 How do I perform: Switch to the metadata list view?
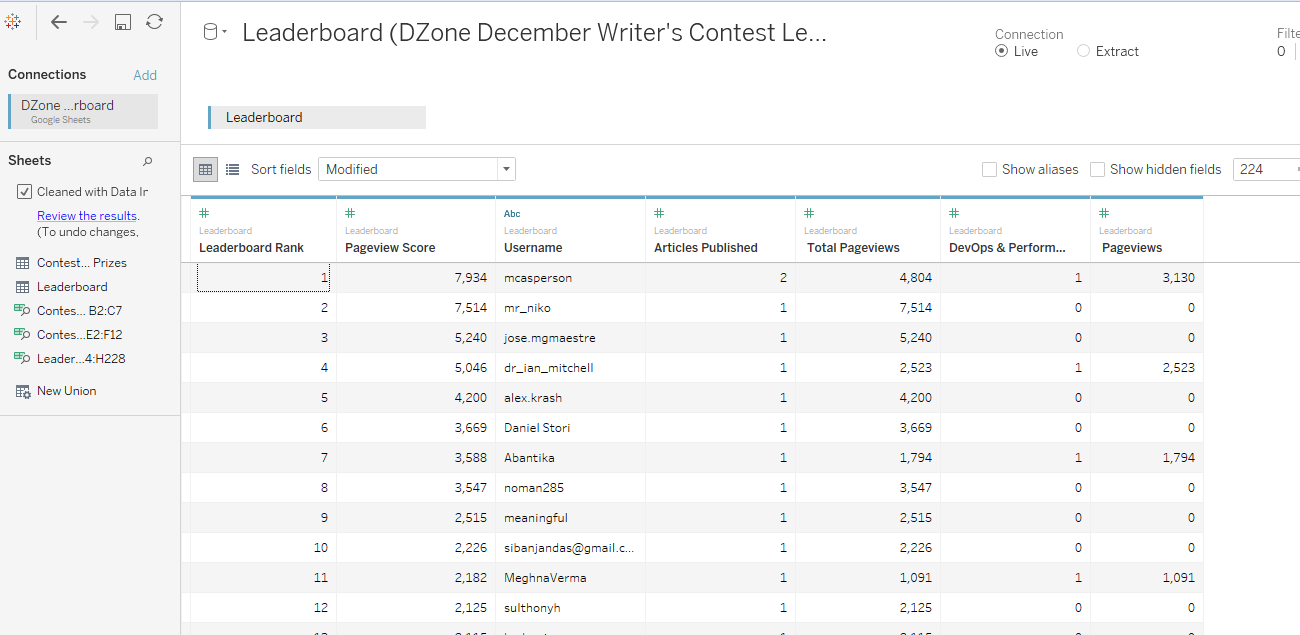232,170
